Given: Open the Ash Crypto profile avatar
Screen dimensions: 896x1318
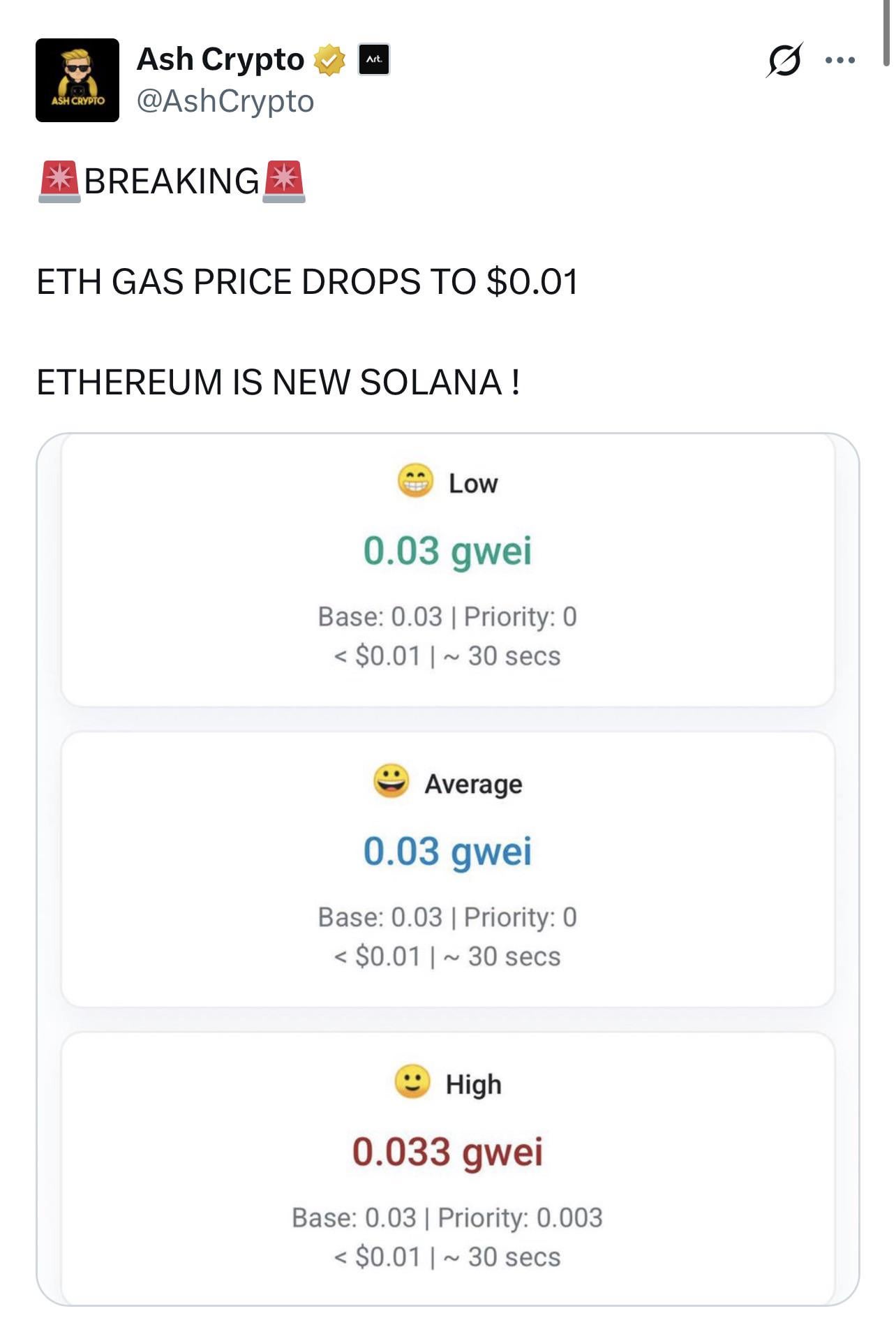Looking at the screenshot, I should [x=77, y=80].
